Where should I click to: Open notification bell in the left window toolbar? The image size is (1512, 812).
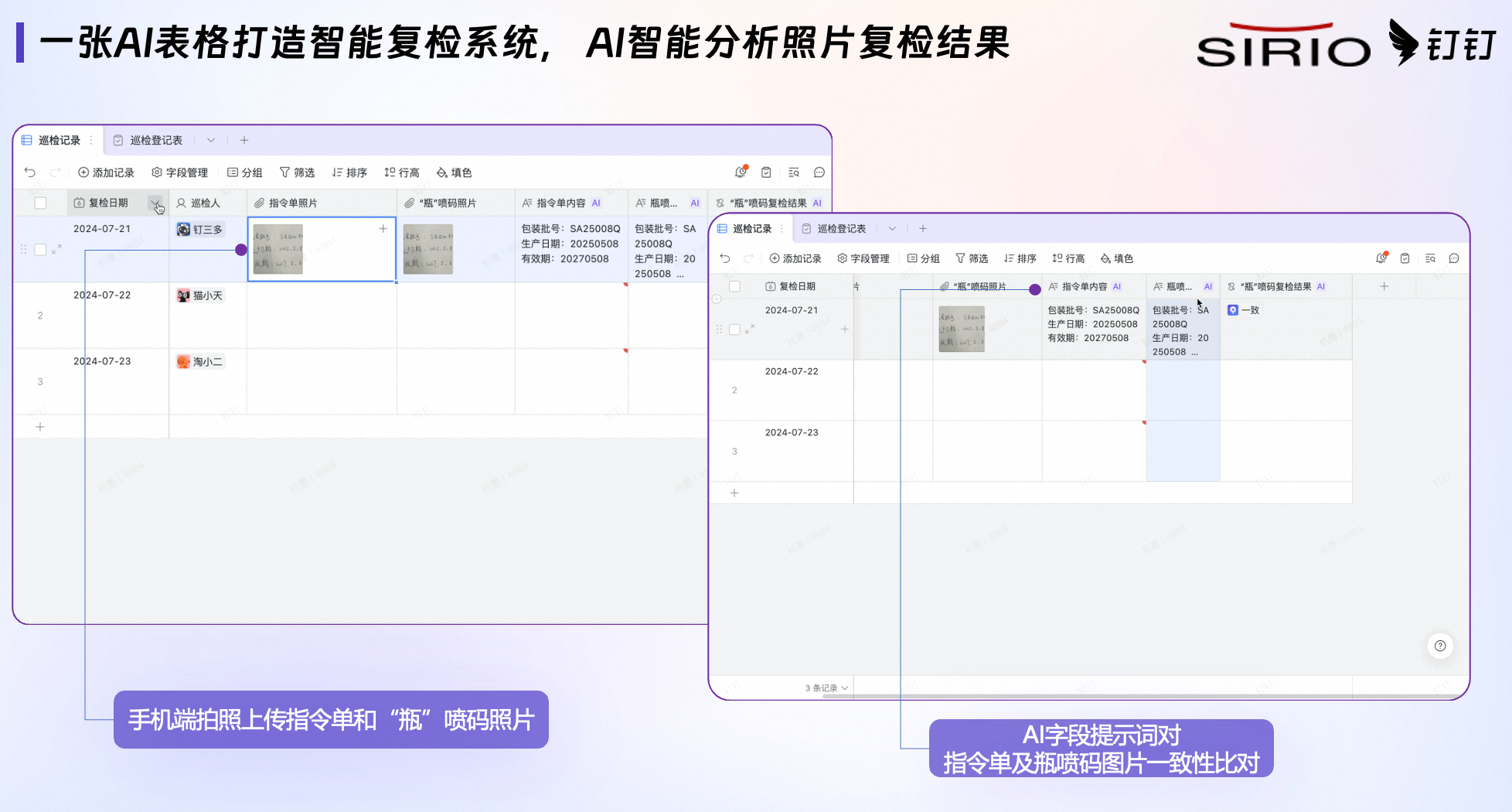741,172
